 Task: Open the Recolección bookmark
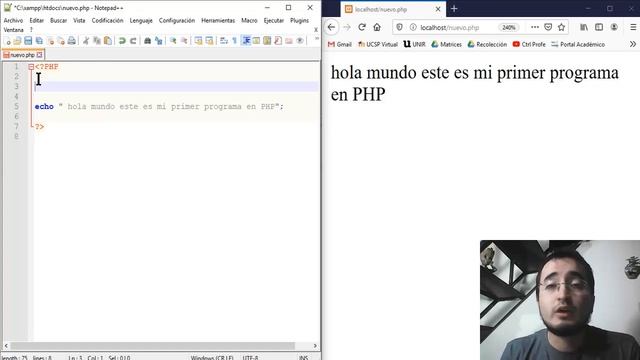tap(487, 44)
